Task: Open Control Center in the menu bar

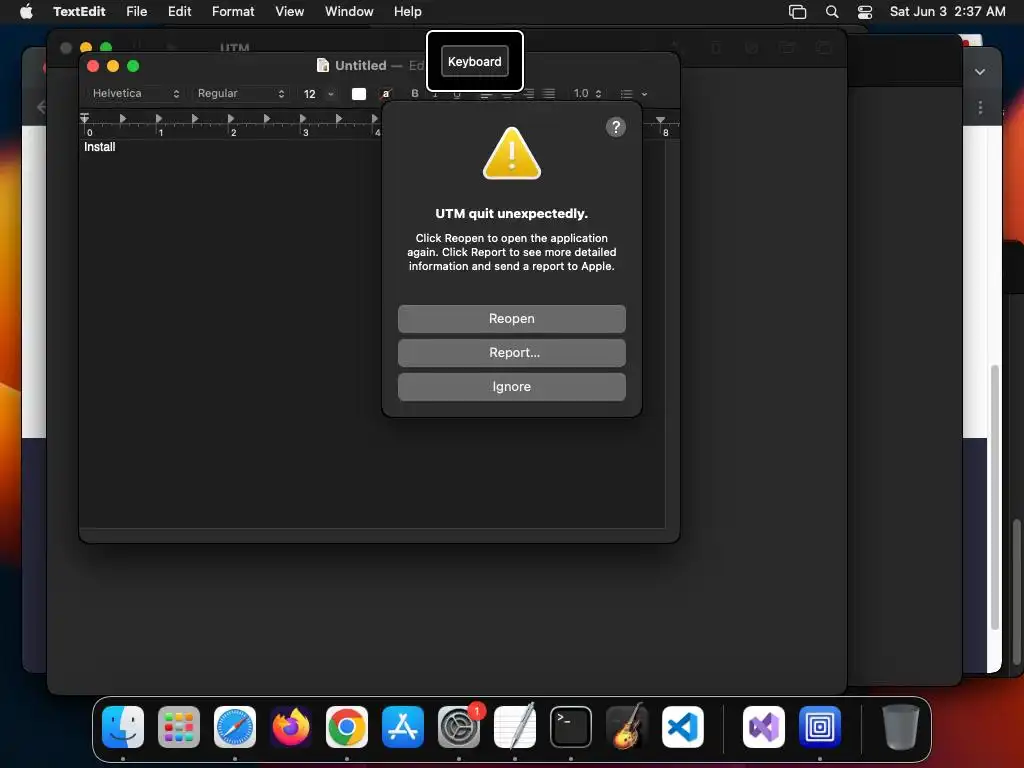Action: pyautogui.click(x=865, y=12)
